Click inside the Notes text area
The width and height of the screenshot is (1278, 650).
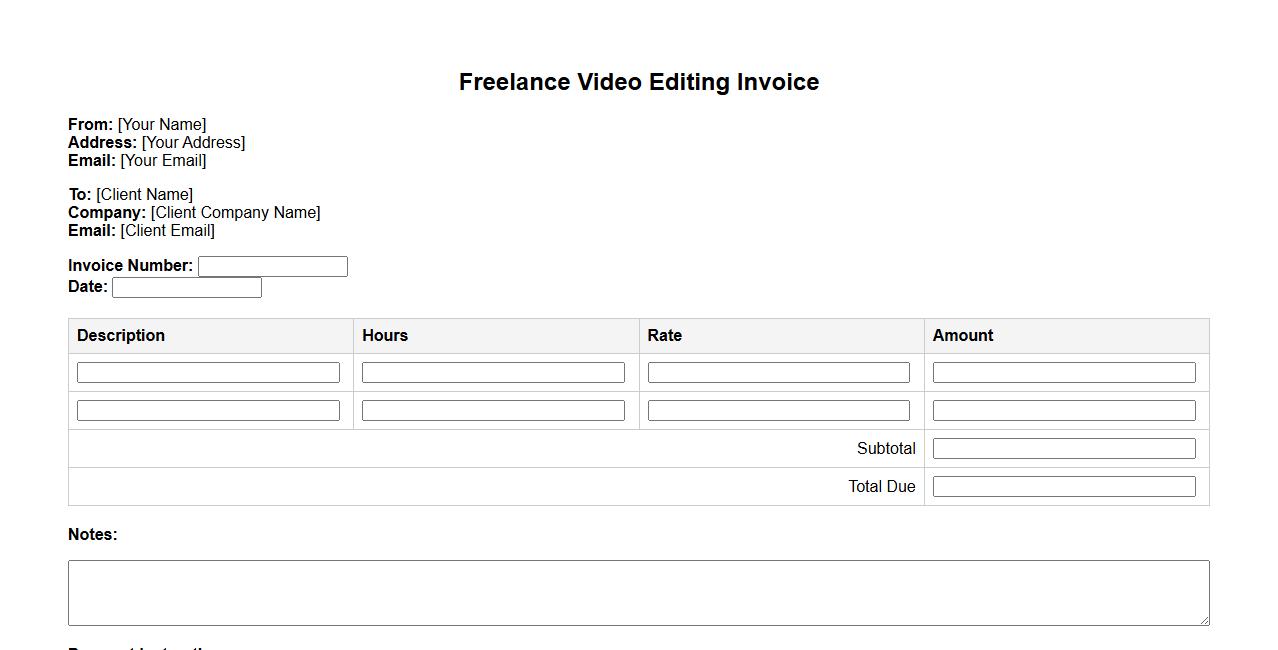pos(638,592)
